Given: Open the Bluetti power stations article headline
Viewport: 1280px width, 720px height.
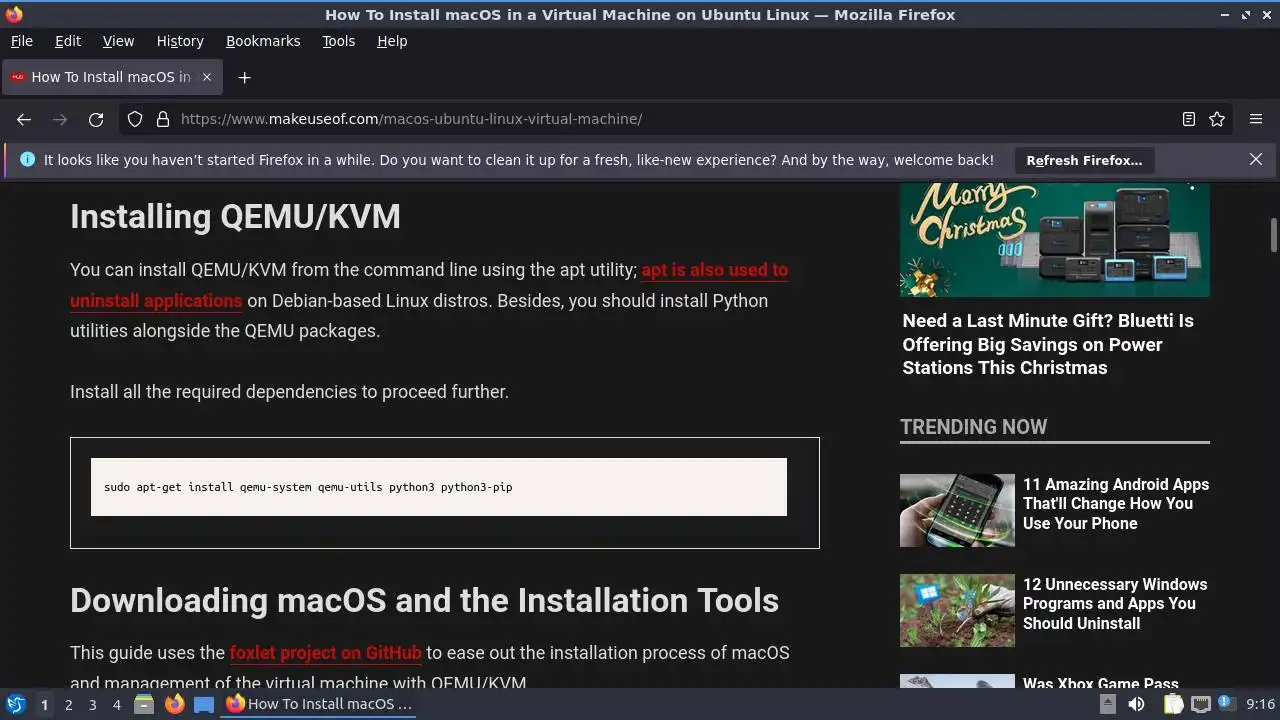Looking at the screenshot, I should pos(1048,344).
